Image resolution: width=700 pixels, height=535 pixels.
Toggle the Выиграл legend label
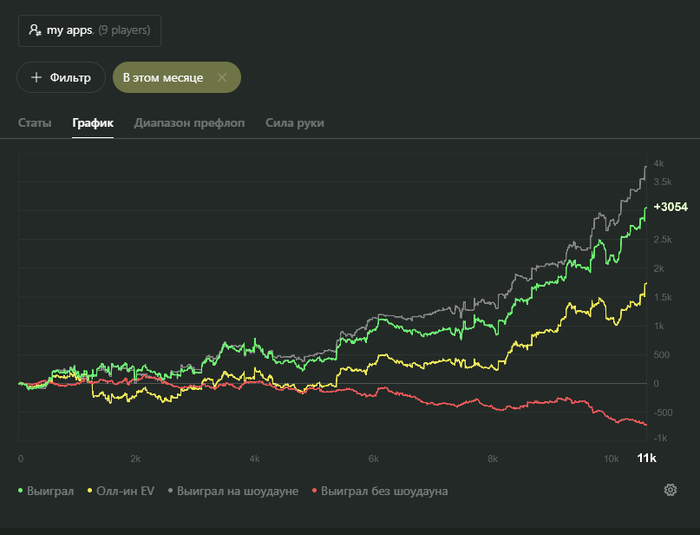[51, 491]
